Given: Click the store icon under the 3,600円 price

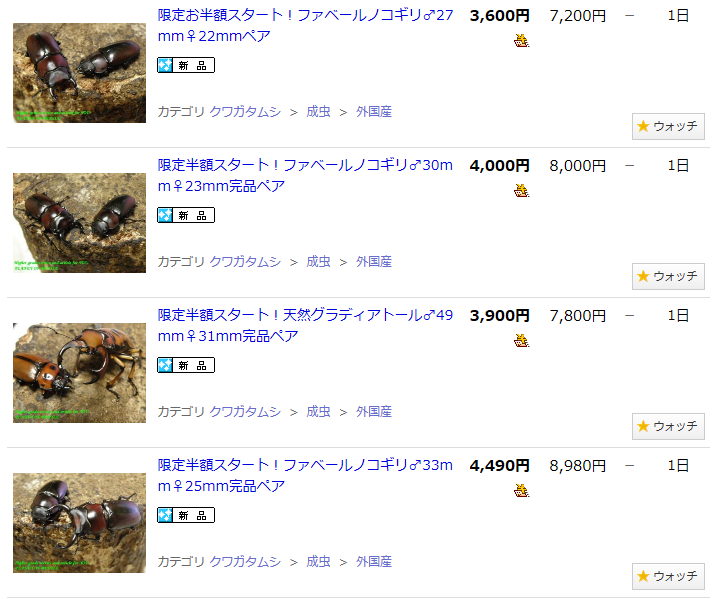Looking at the screenshot, I should click(x=521, y=41).
